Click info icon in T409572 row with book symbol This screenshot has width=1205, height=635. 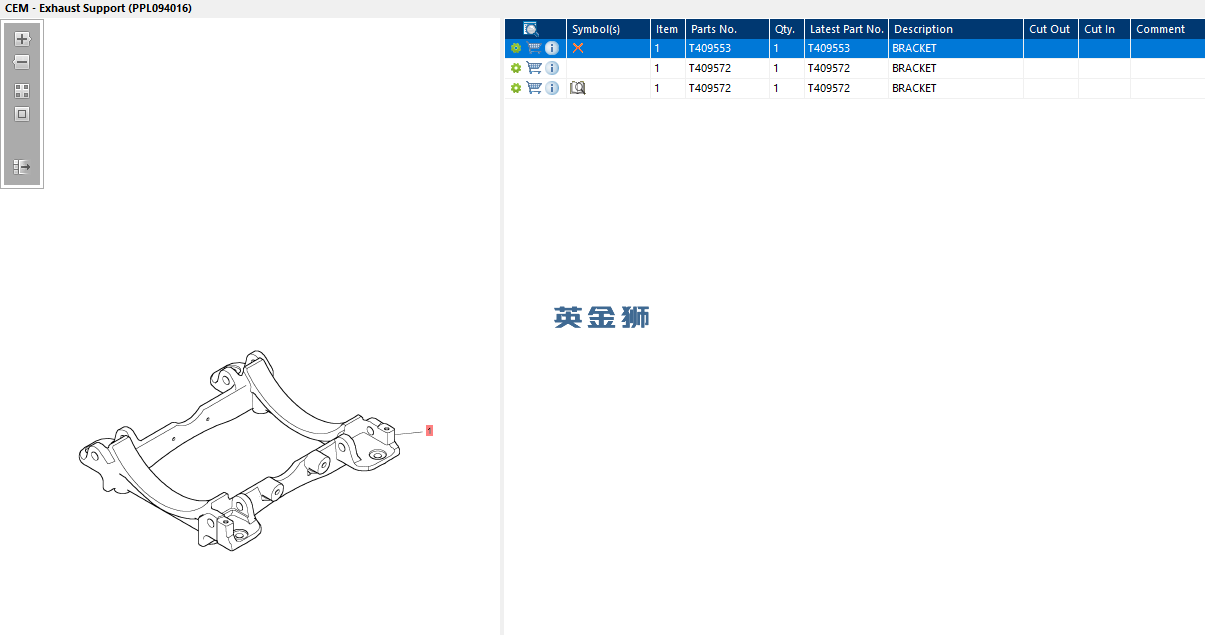(552, 88)
